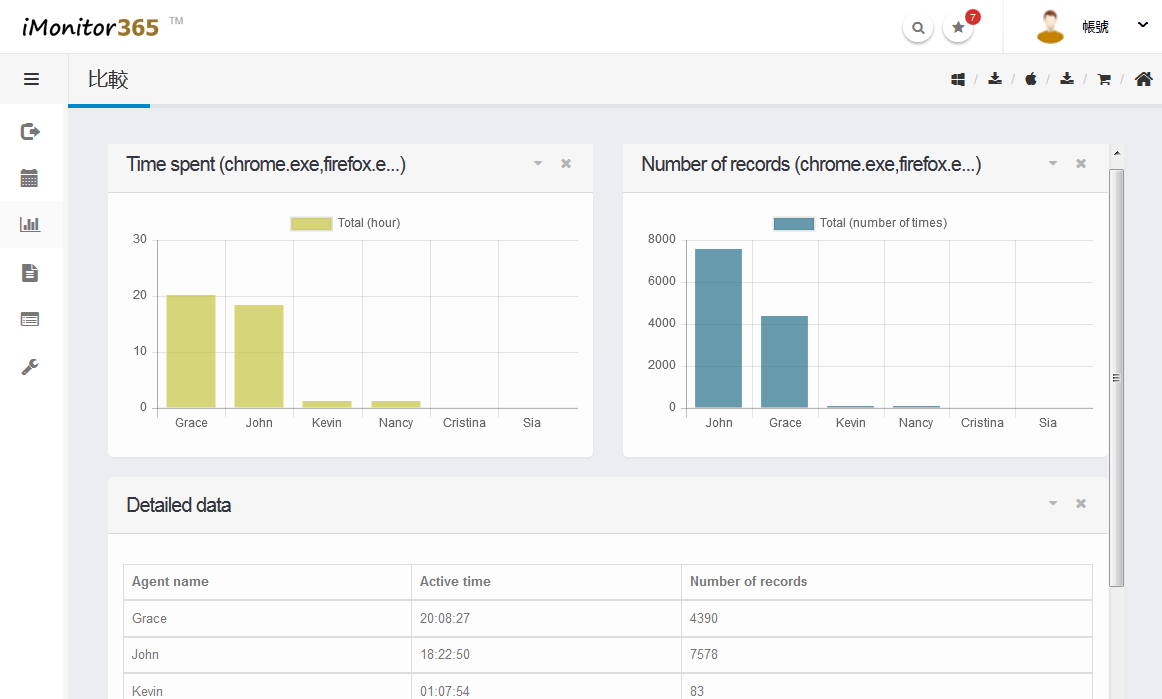This screenshot has height=699, width=1162.
Task: Toggle the Total (number of times) legend series
Action: pyautogui.click(x=860, y=223)
